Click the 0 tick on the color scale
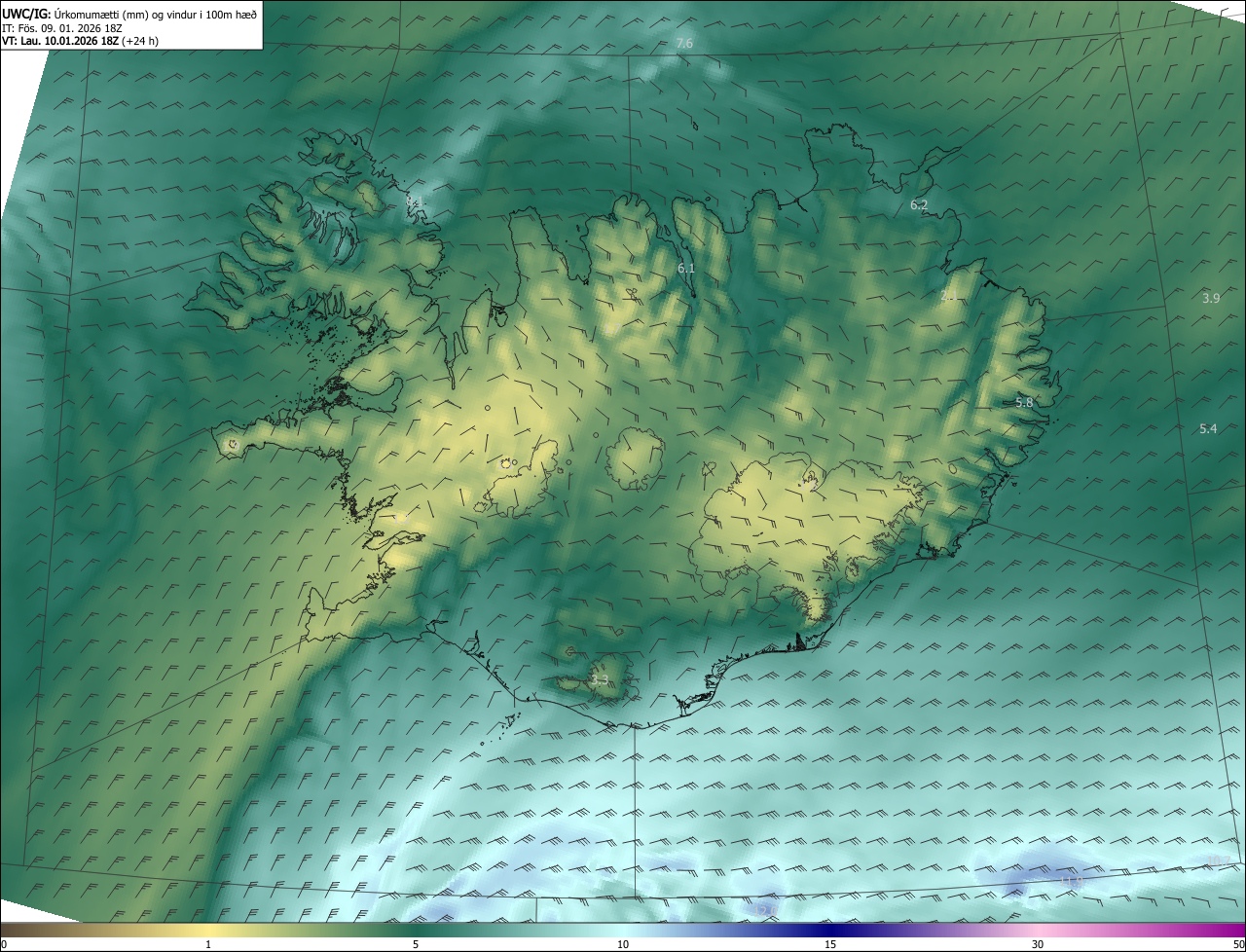Screen dimensions: 1246x952 pos(4,944)
